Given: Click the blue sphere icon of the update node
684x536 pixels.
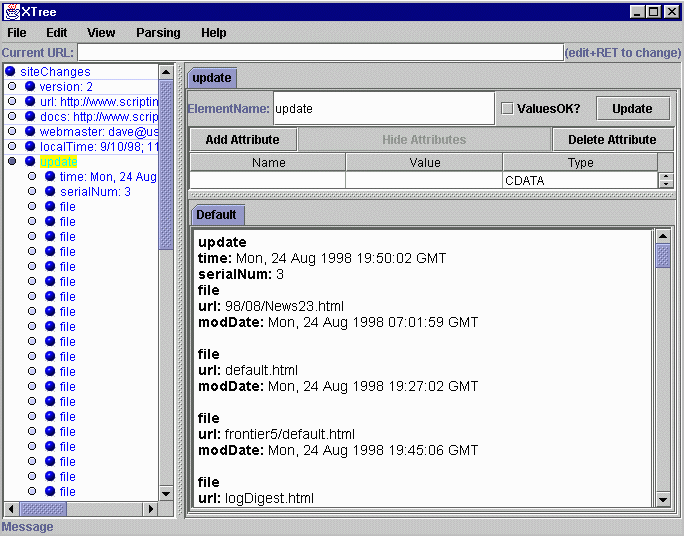Looking at the screenshot, I should coord(30,162).
